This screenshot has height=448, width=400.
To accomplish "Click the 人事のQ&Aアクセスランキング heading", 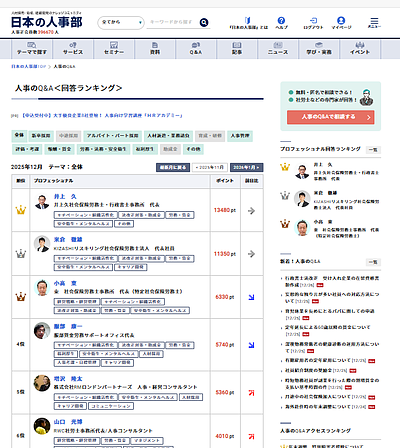I will (315, 431).
